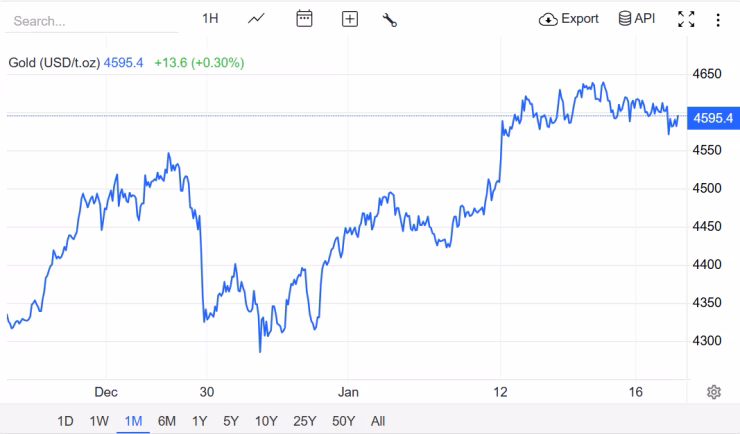Click the add comparison plus icon
The height and width of the screenshot is (434, 740).
349,19
